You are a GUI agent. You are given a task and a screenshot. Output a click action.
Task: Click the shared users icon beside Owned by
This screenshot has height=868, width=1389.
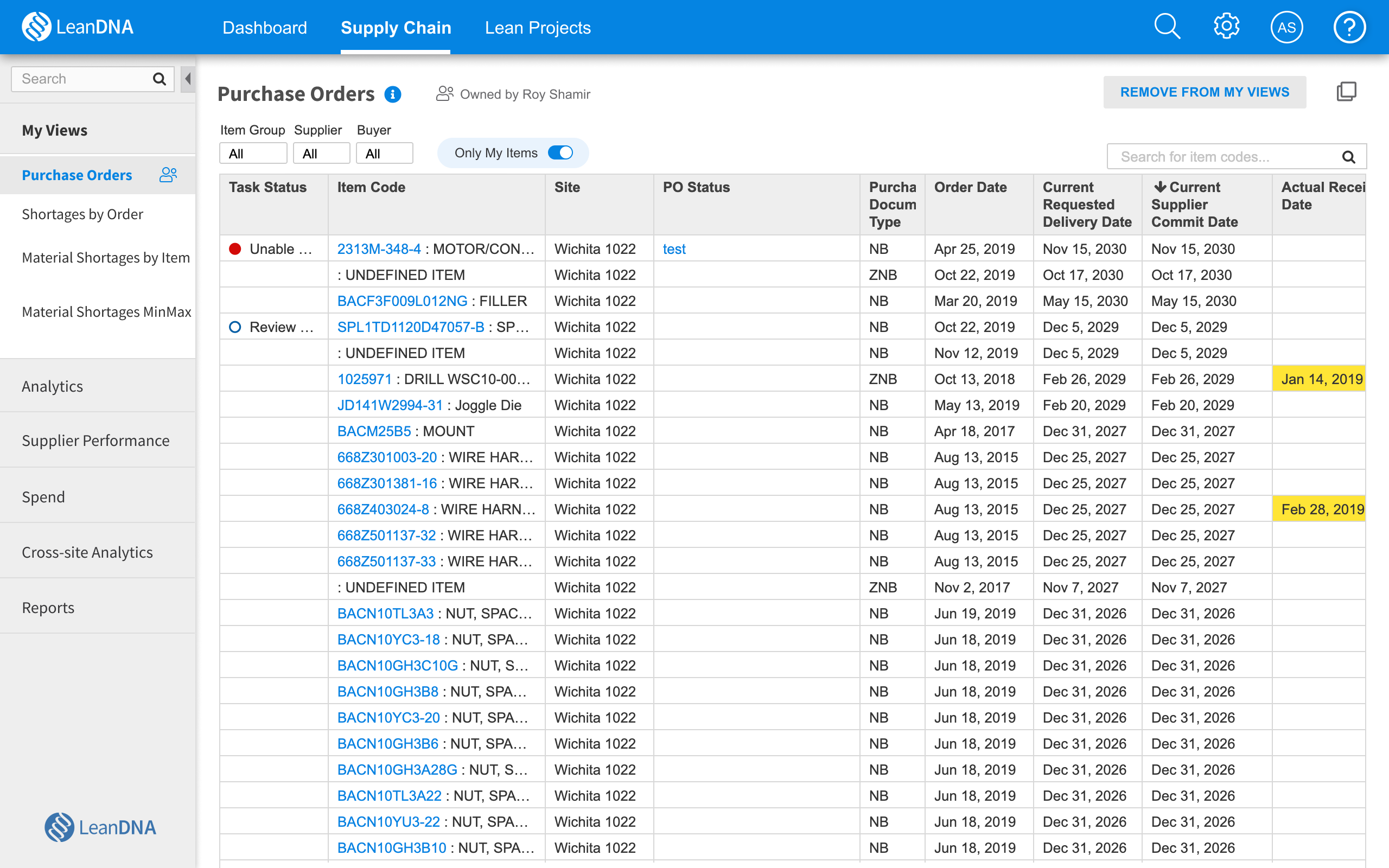point(445,93)
